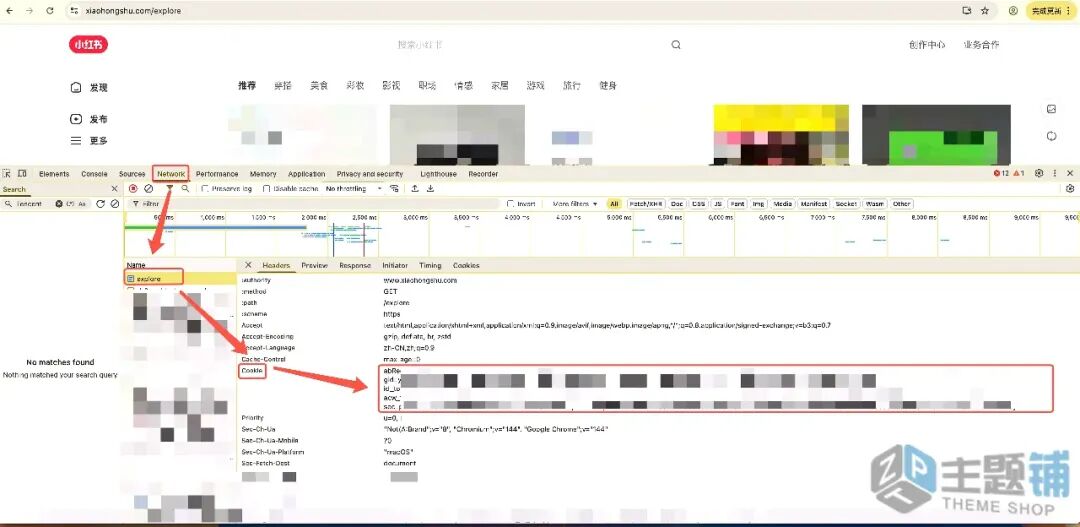Viewport: 1080px width, 527px height.
Task: Open 发现 in the left sidebar
Action: click(x=90, y=87)
